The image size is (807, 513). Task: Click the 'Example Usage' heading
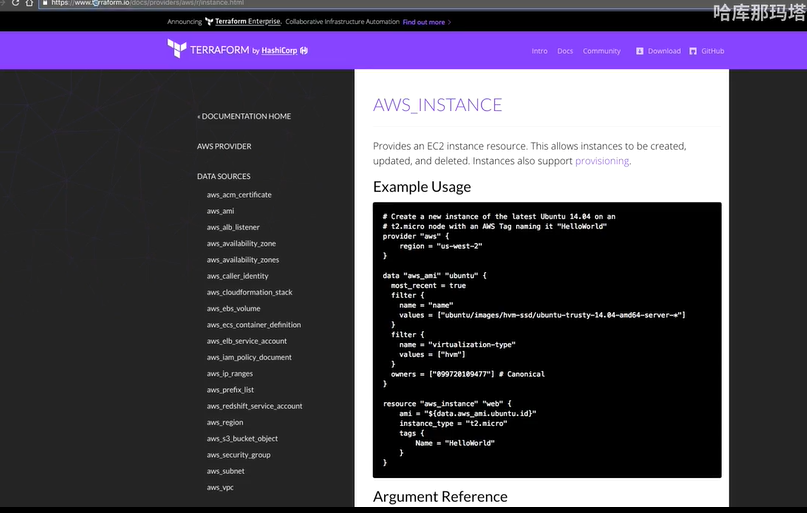422,187
